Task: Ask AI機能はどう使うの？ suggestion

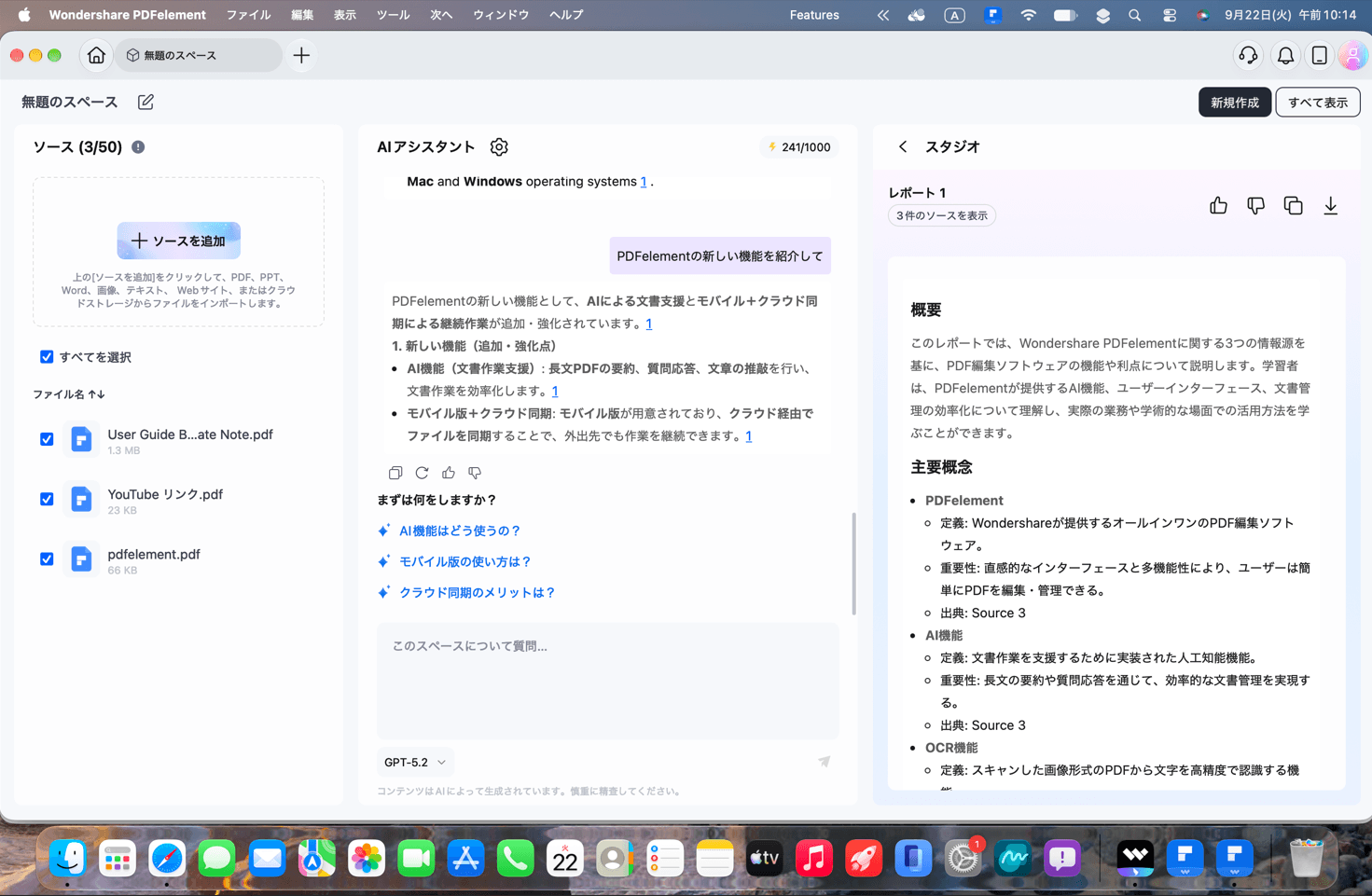Action: tap(460, 531)
